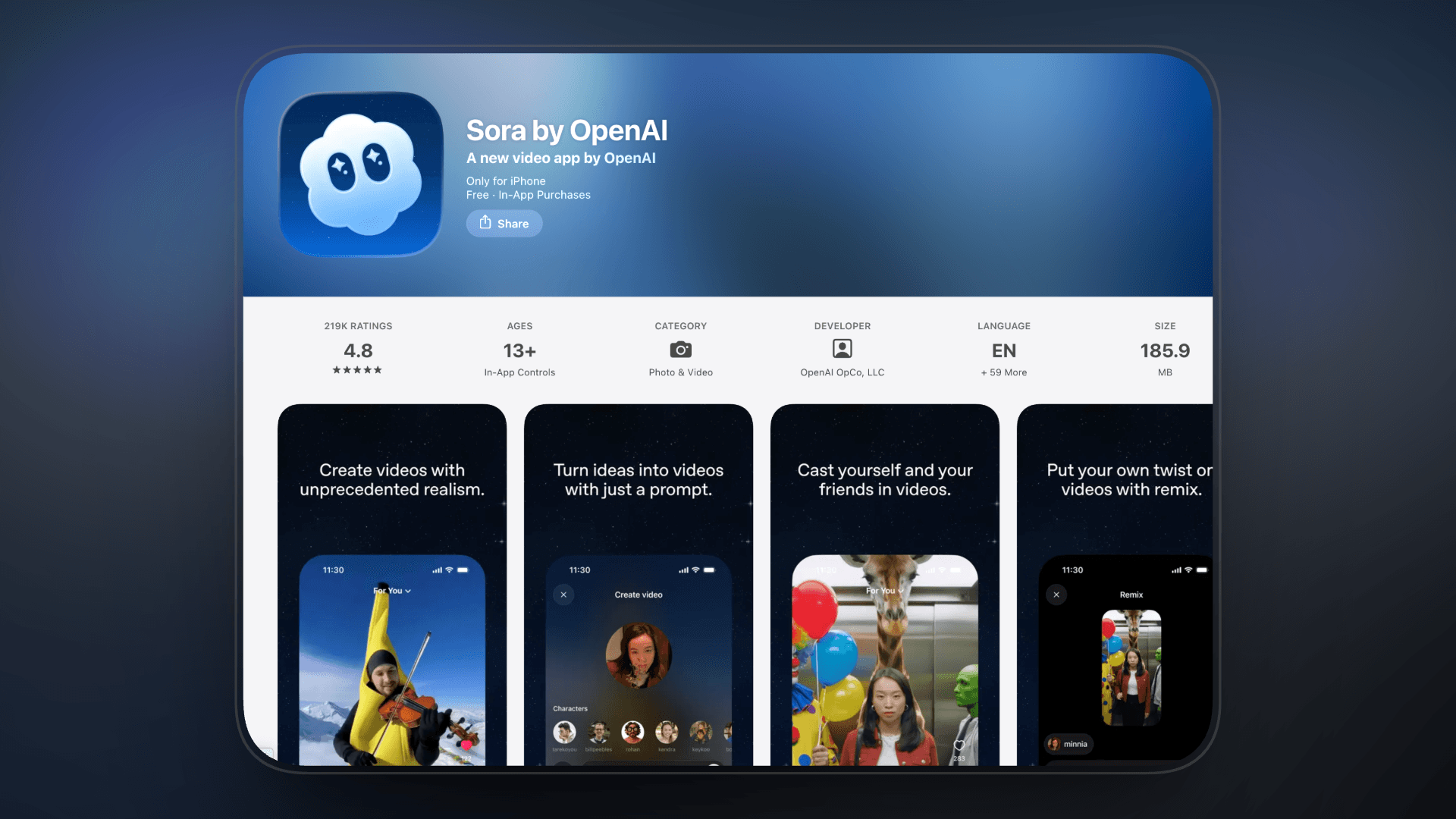The width and height of the screenshot is (1456, 819).
Task: Click the EN language info
Action: [x=1003, y=351]
